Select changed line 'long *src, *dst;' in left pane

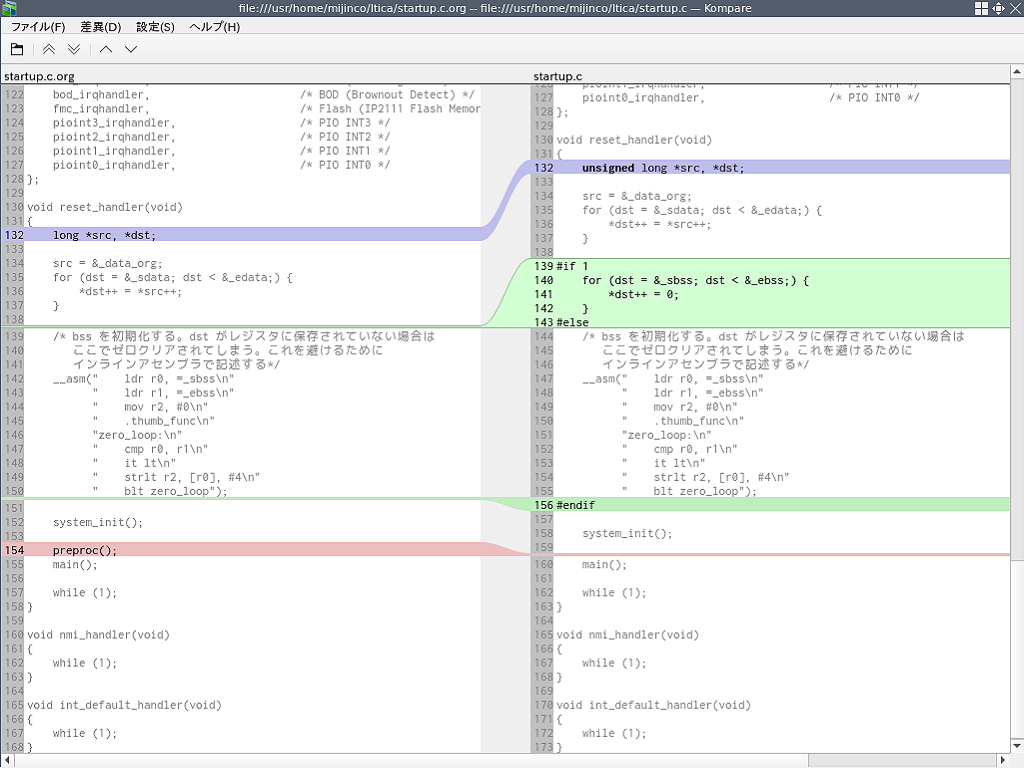click(104, 235)
